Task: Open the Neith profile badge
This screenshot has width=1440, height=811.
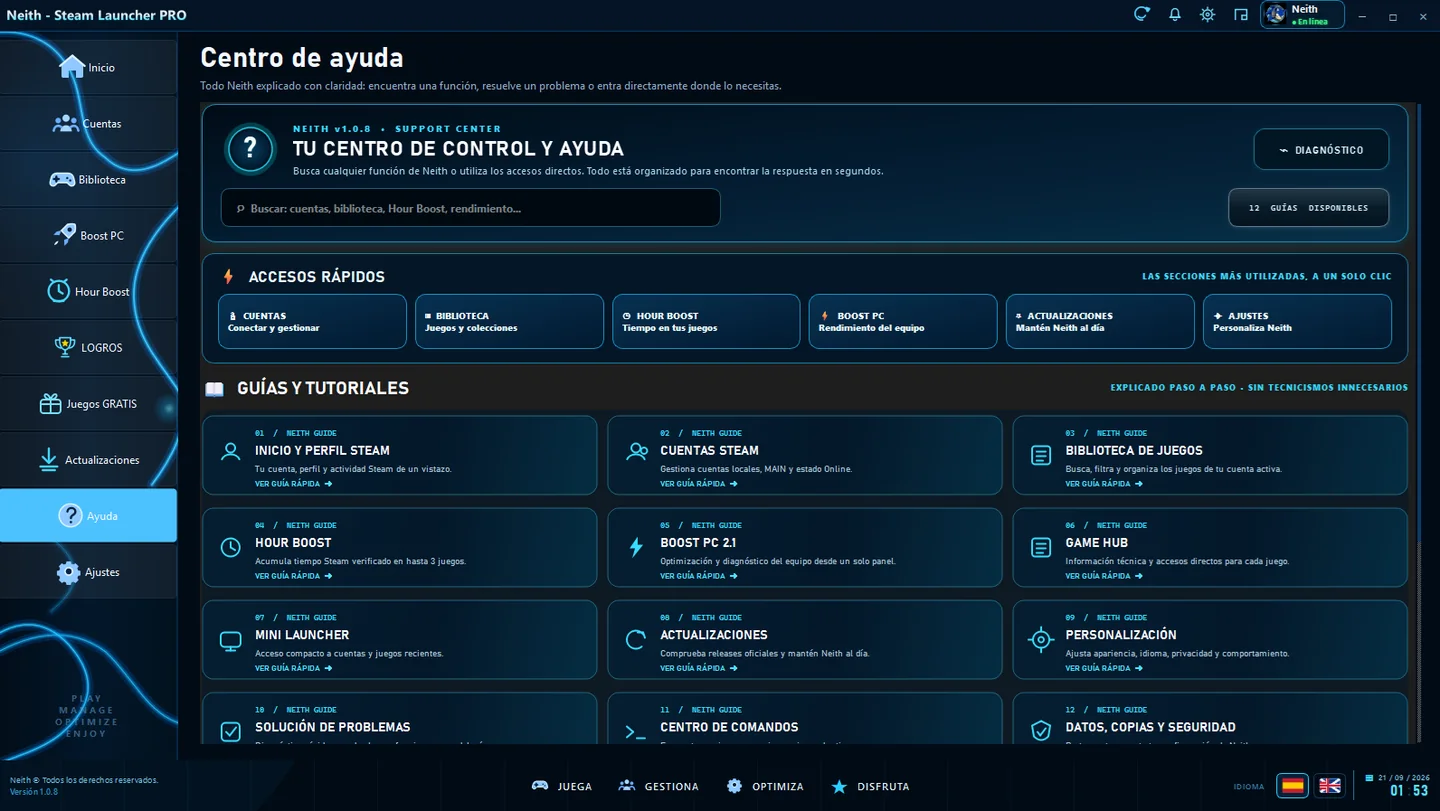Action: click(1302, 15)
